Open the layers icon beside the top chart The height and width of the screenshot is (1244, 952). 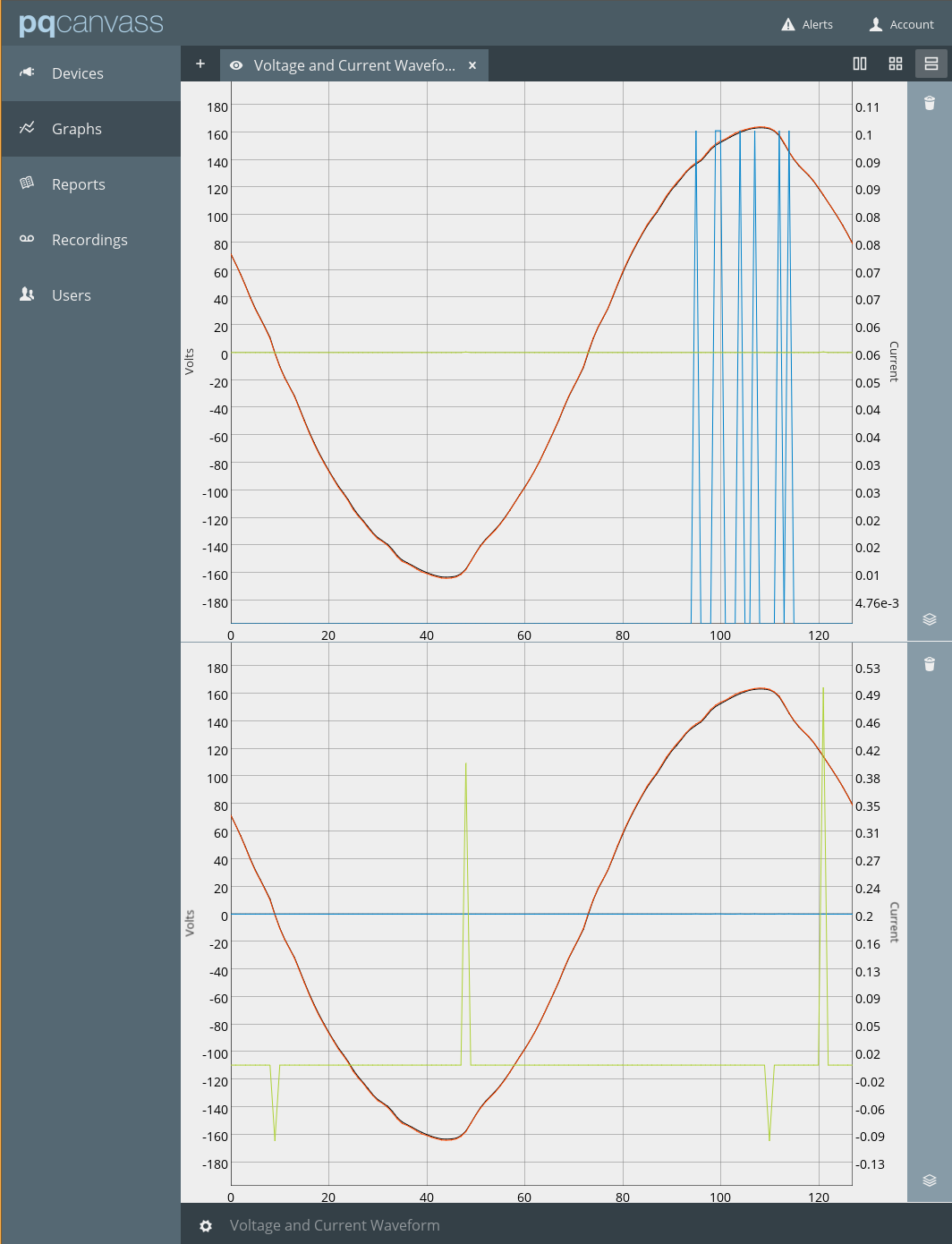point(930,618)
